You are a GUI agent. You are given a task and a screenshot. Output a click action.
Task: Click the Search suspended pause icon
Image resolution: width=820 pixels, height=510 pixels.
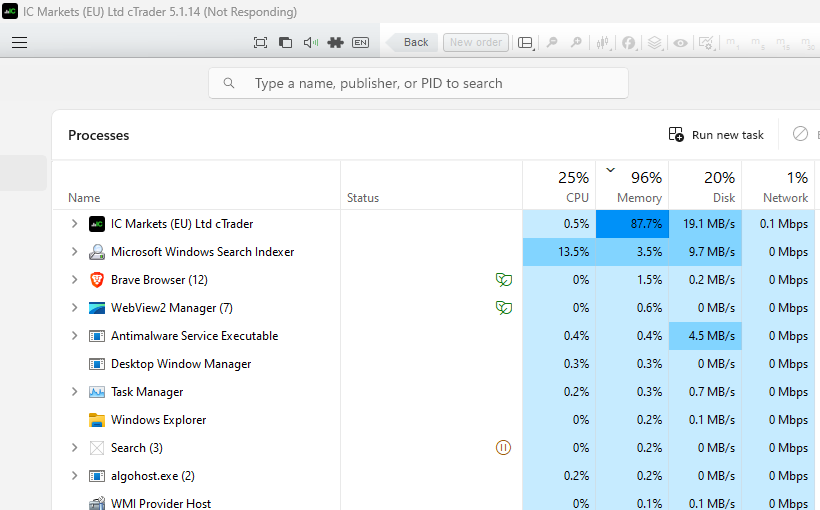pos(503,448)
